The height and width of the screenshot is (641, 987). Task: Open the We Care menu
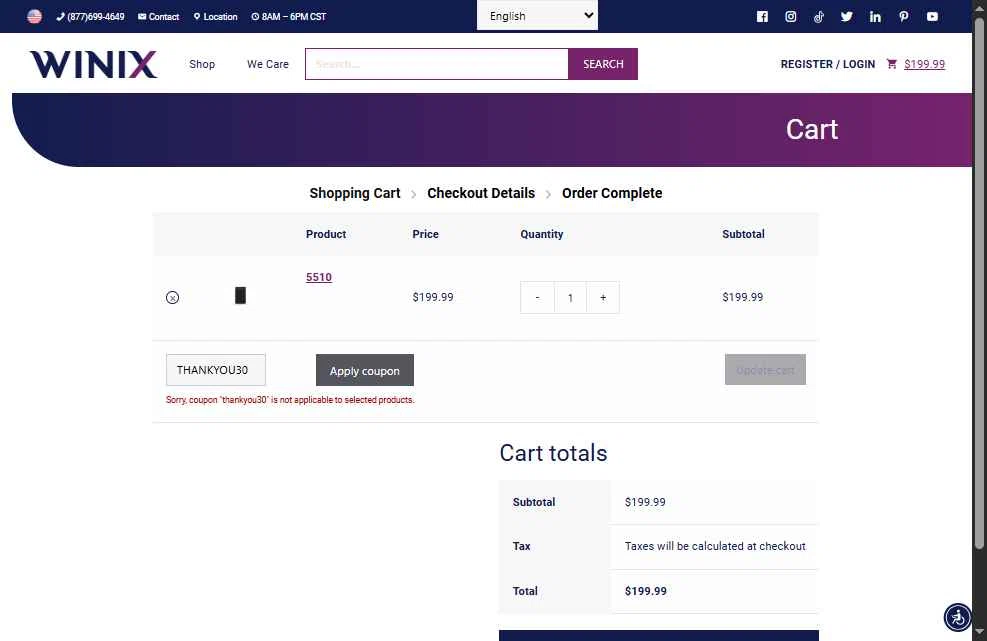(268, 64)
